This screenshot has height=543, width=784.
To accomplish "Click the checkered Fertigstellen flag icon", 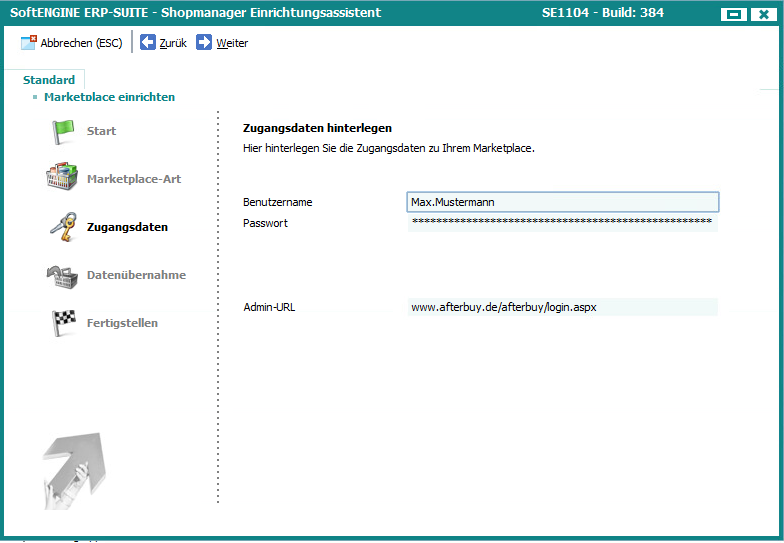I will click(64, 322).
